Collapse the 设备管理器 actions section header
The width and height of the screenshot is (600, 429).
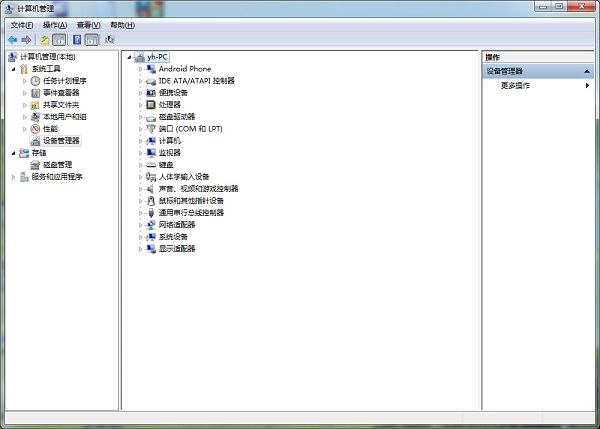(x=589, y=72)
